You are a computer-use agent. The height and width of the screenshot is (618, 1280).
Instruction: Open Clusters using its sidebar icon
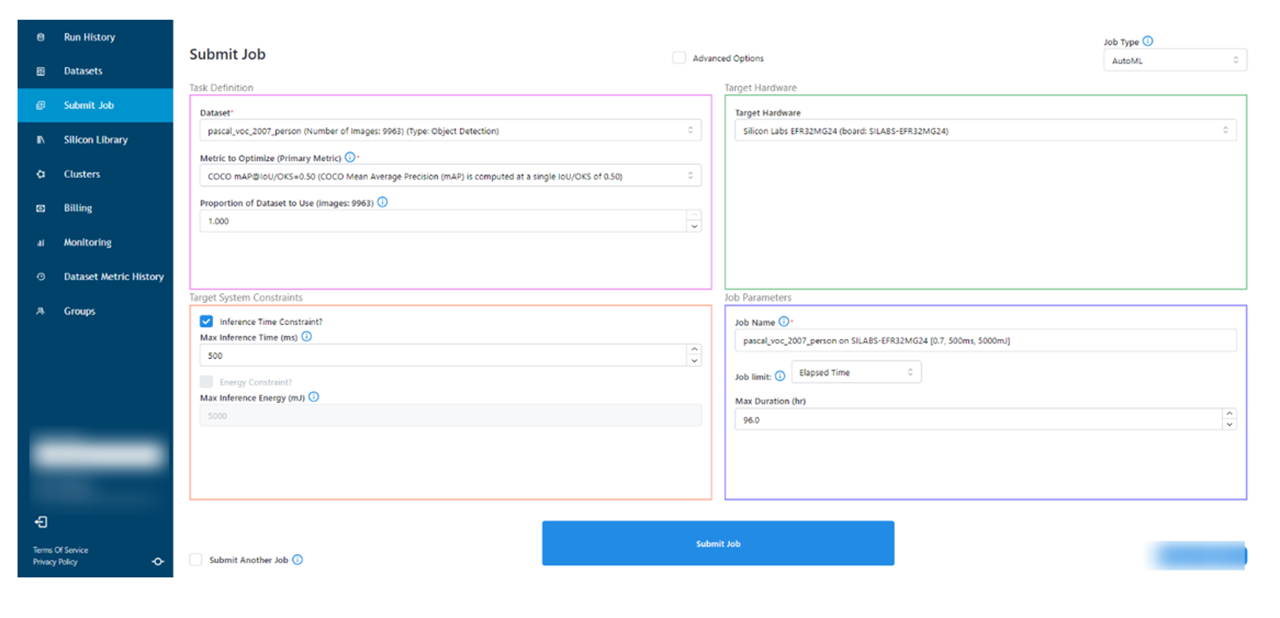click(x=38, y=173)
